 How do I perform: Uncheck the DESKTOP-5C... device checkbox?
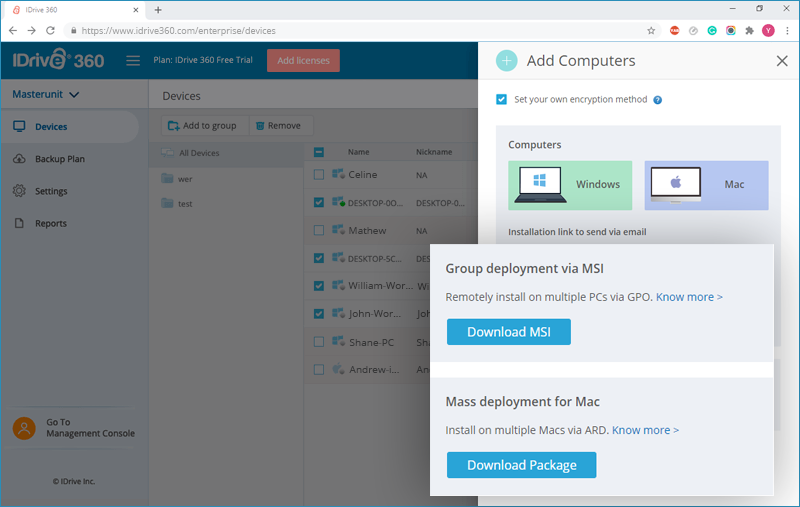(319, 258)
